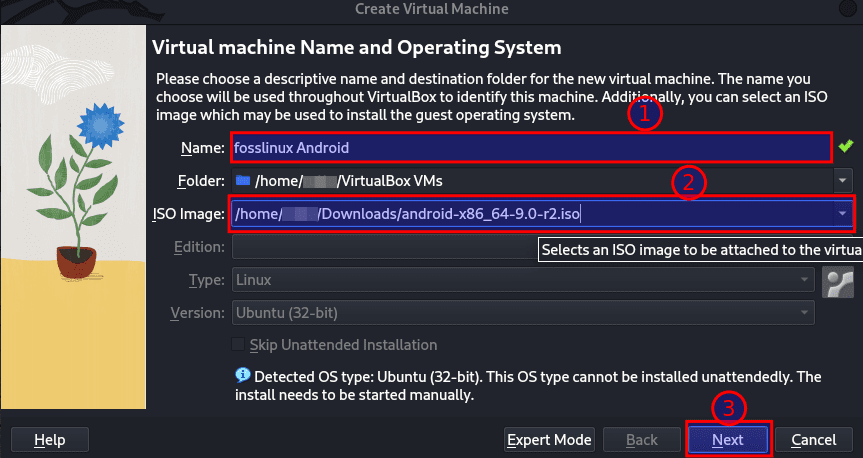Screen dimensions: 863x458
Task: Click the 'Name:' label
Action: click(x=203, y=148)
